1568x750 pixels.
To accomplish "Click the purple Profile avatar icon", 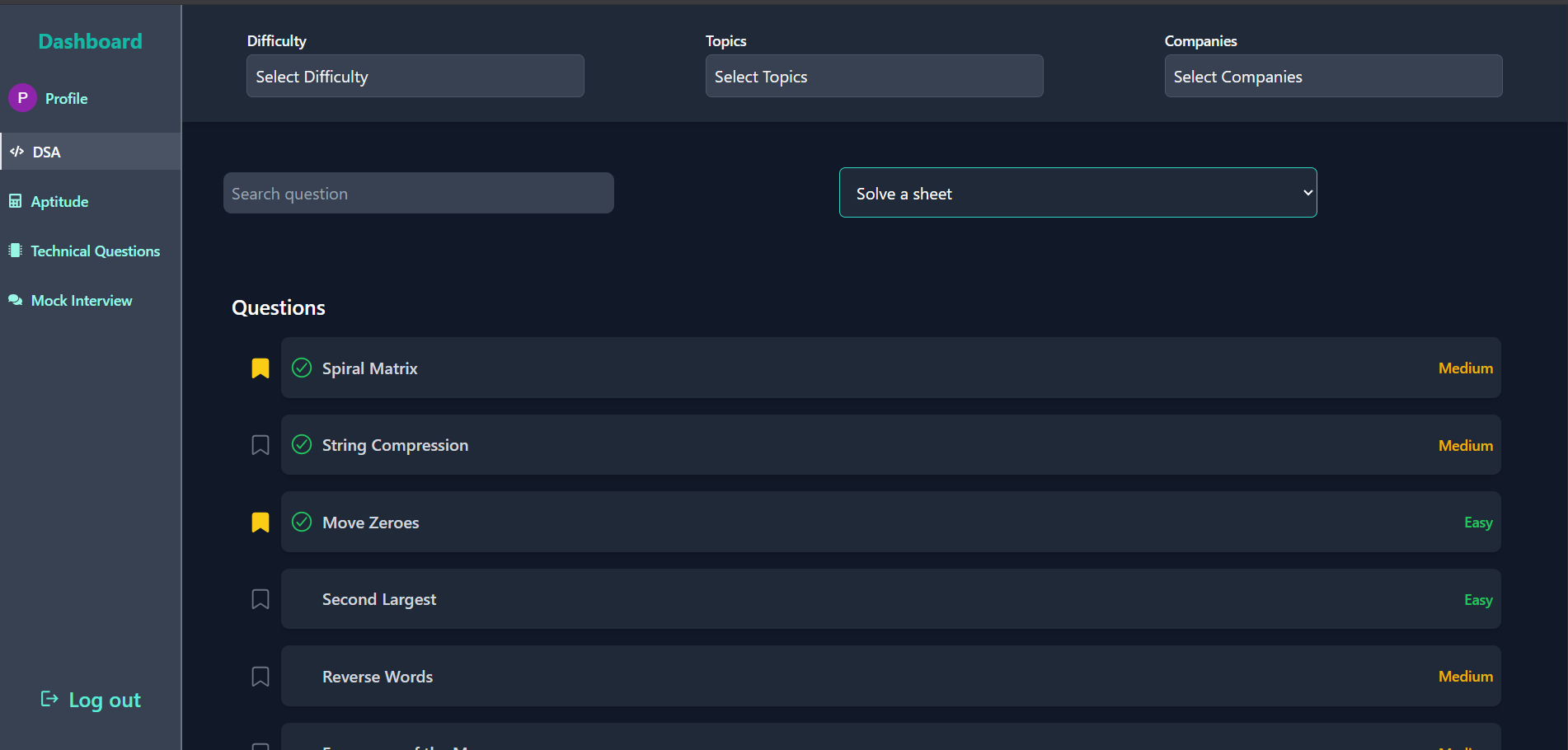I will pos(22,98).
